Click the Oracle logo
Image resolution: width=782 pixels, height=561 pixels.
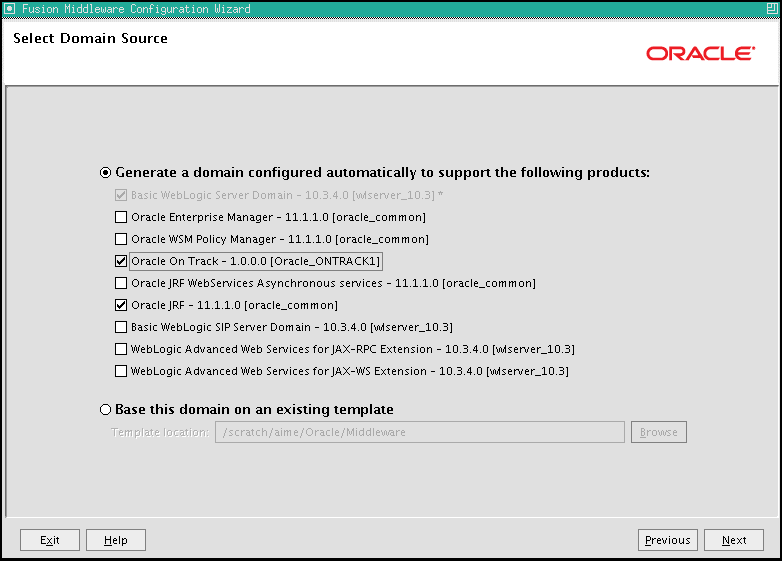701,53
